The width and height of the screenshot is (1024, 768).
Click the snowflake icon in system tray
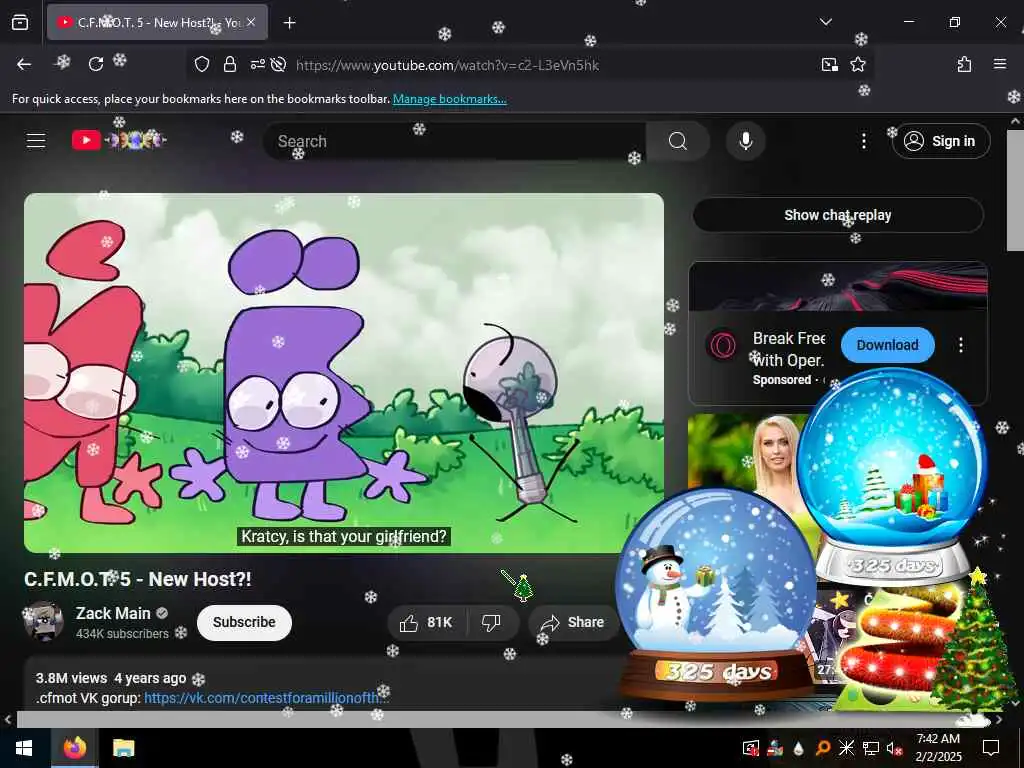(x=846, y=748)
